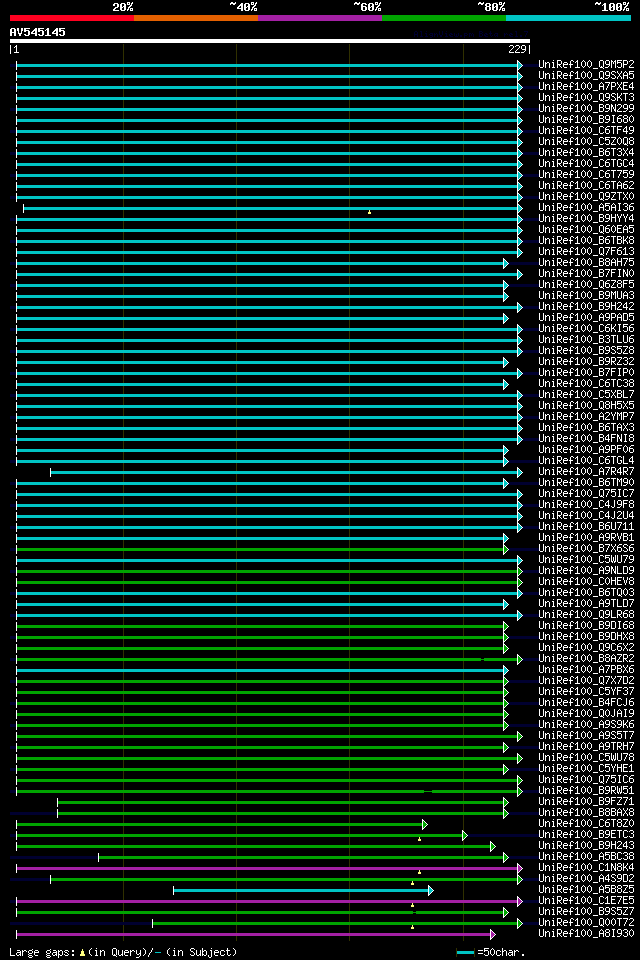Select the green A5BC38 alignment bar
The image size is (640, 960).
(303, 858)
